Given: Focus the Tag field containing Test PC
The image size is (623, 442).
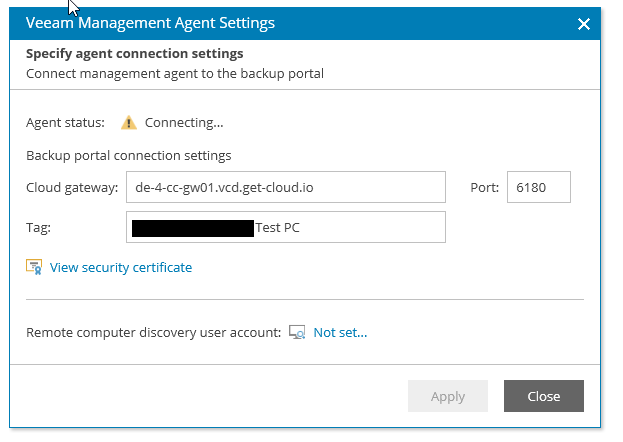Looking at the screenshot, I should pyautogui.click(x=286, y=227).
